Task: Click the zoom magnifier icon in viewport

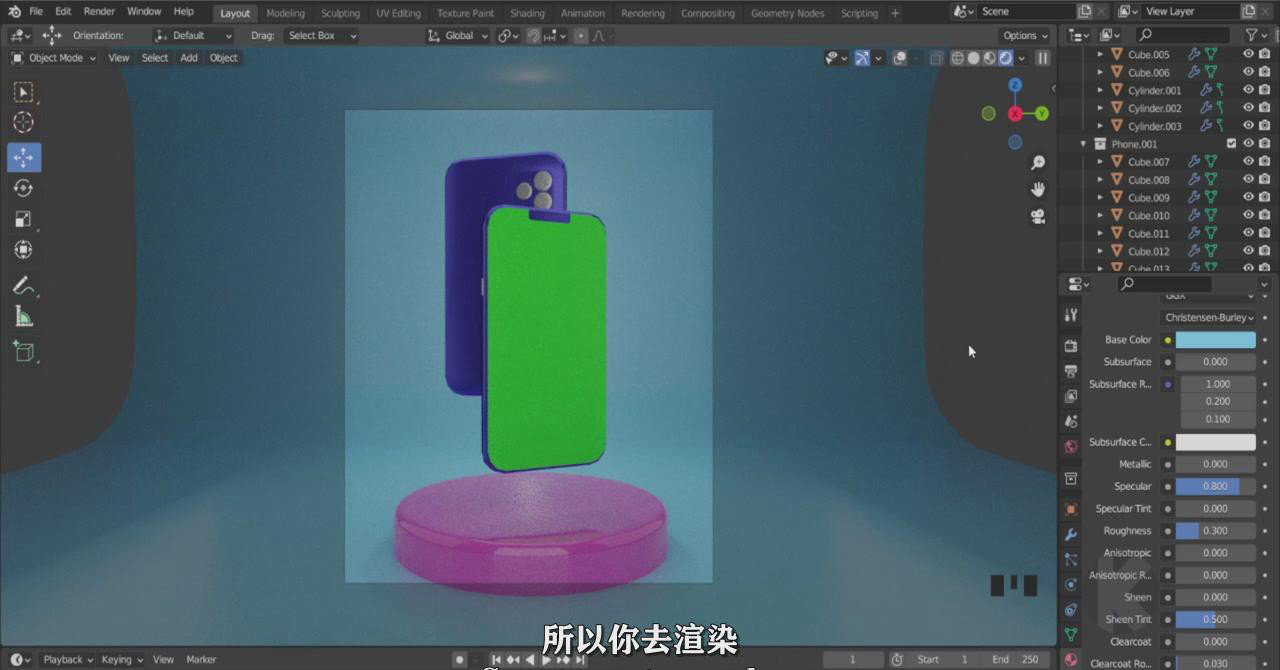Action: [1038, 163]
